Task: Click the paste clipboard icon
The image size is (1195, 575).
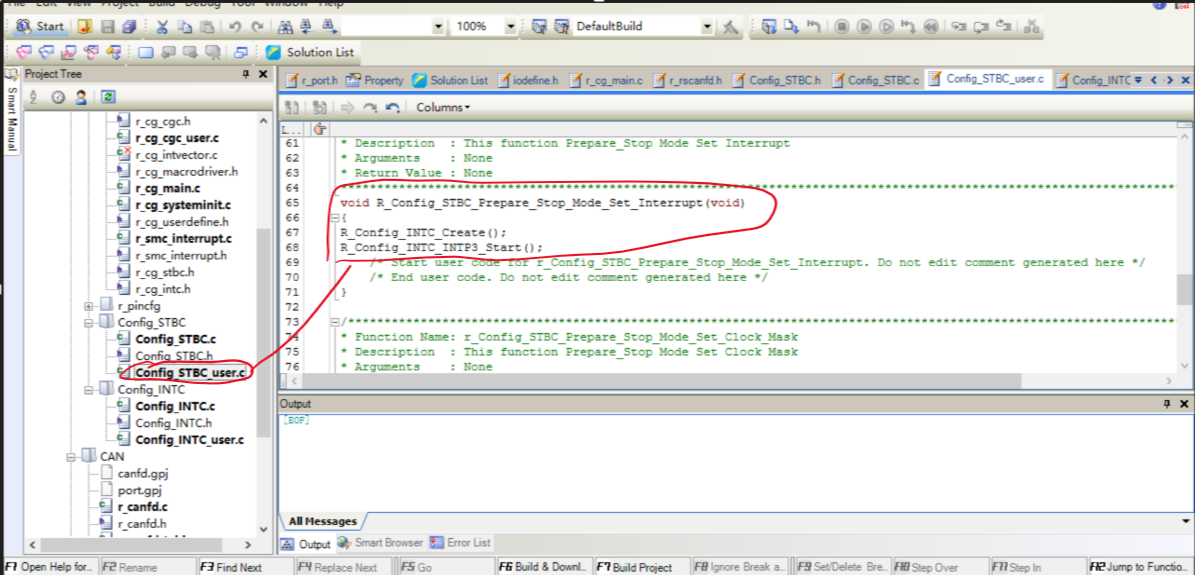Action: click(207, 26)
